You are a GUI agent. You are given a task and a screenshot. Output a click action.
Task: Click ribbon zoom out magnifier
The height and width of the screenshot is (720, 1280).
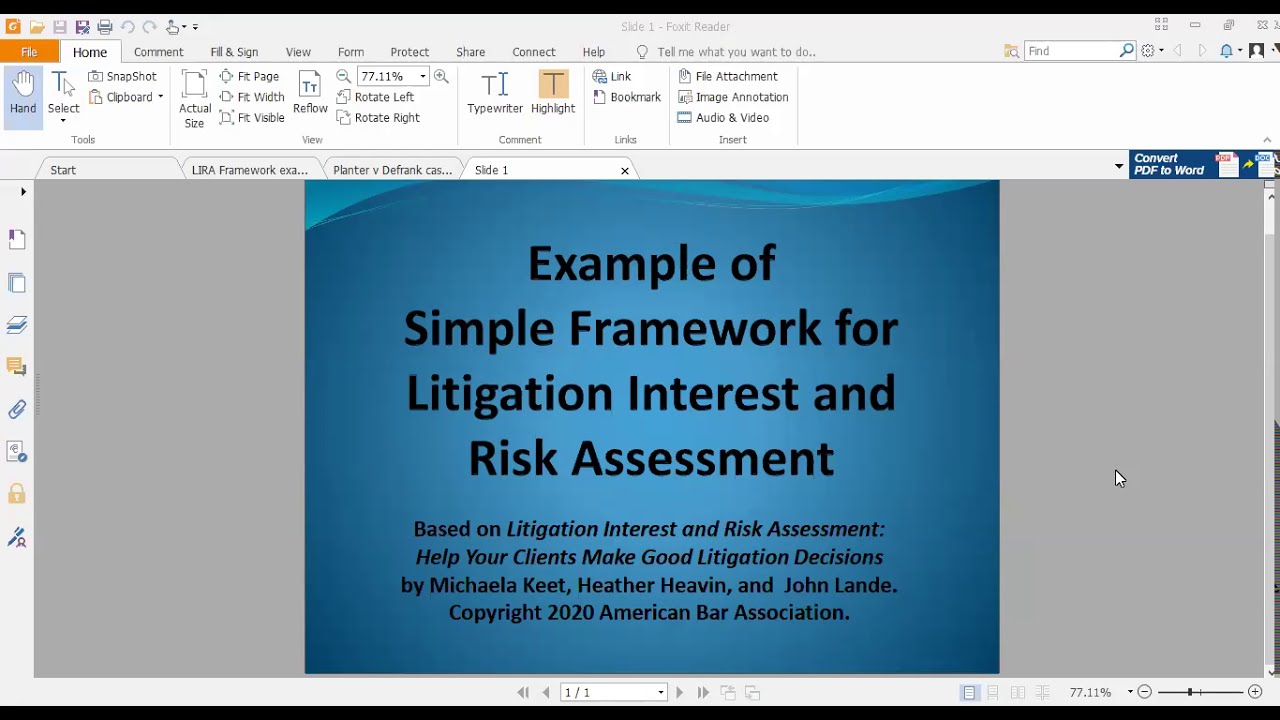coord(344,76)
